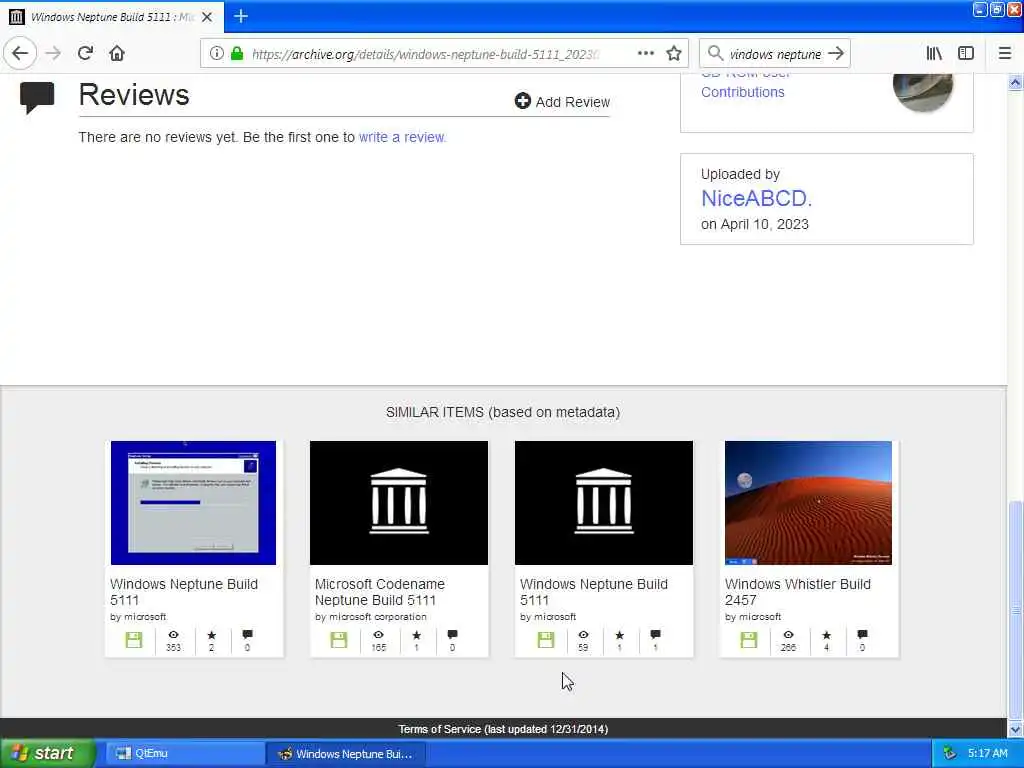Screen dimensions: 1024x768
Task: Click the favorites star showing 2
Action: coord(211,635)
